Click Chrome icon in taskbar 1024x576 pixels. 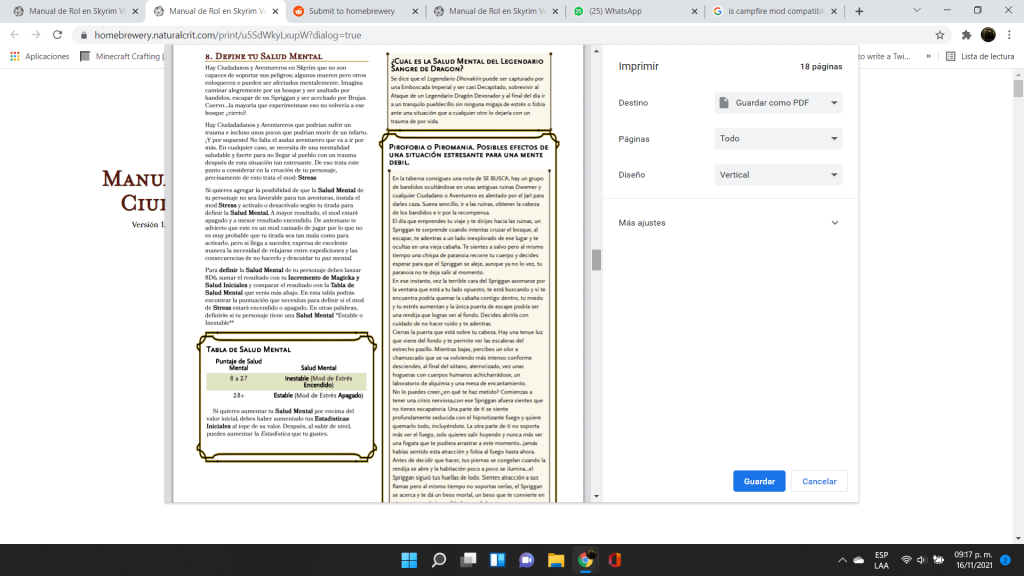tap(585, 560)
